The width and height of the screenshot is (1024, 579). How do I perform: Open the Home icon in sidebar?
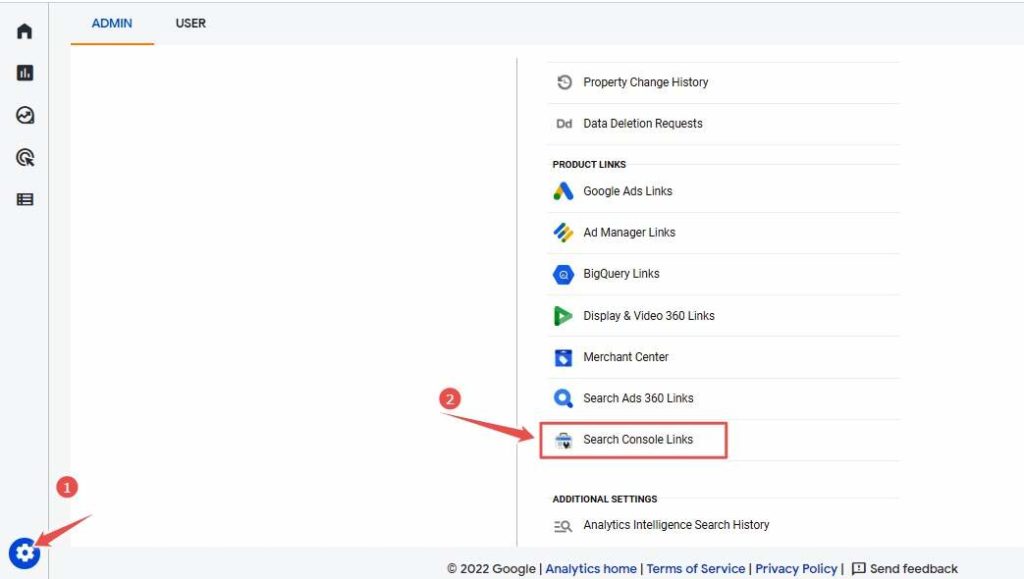[24, 31]
